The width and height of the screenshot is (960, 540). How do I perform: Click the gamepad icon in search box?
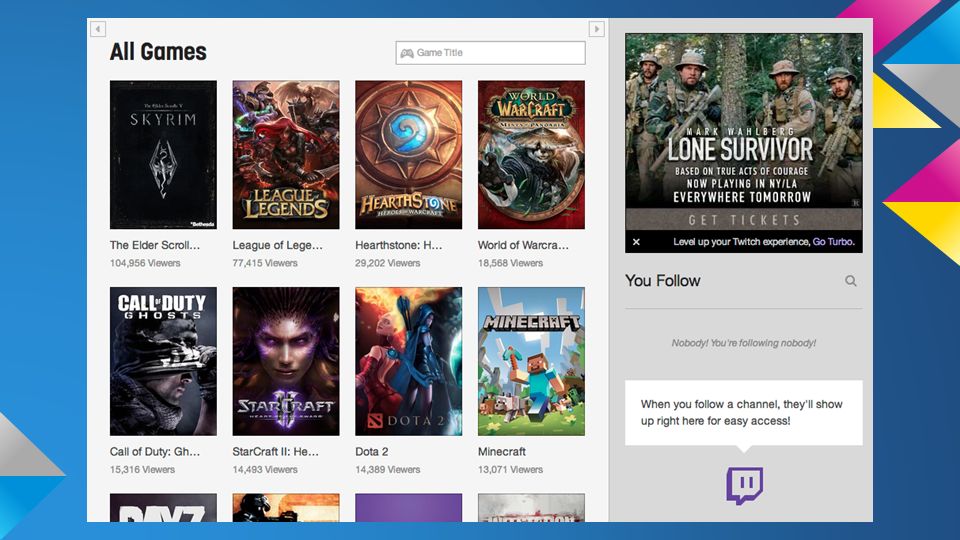pos(407,53)
